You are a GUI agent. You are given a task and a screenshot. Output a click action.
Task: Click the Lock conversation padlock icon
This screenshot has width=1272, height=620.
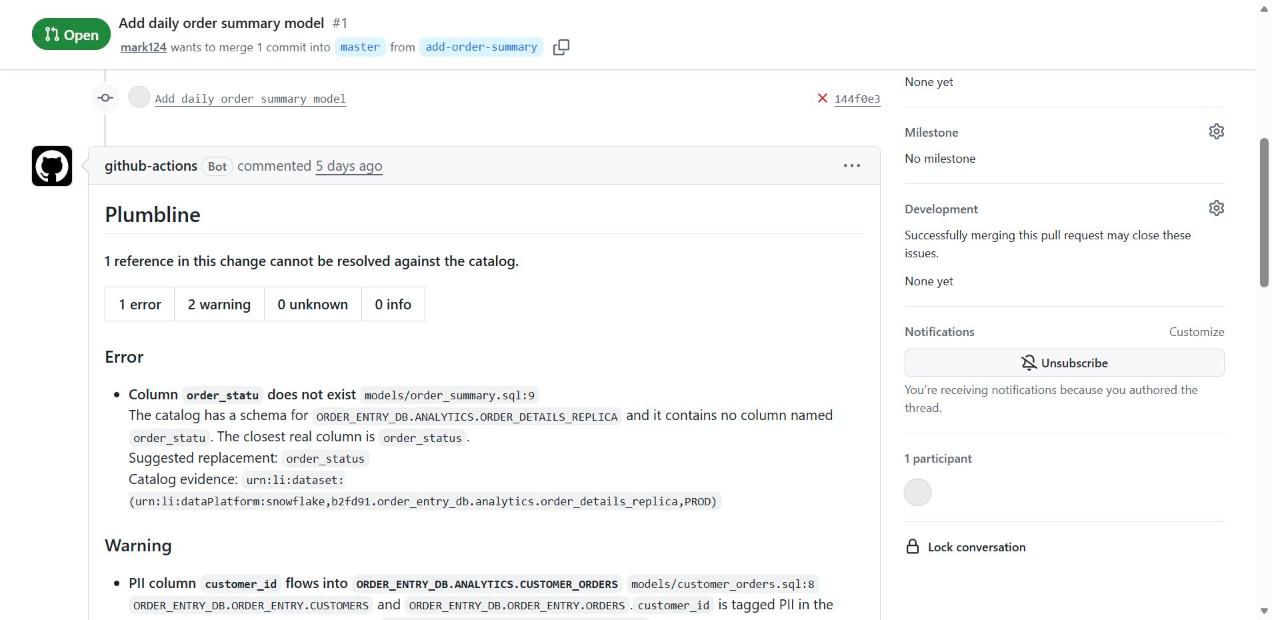pos(912,547)
